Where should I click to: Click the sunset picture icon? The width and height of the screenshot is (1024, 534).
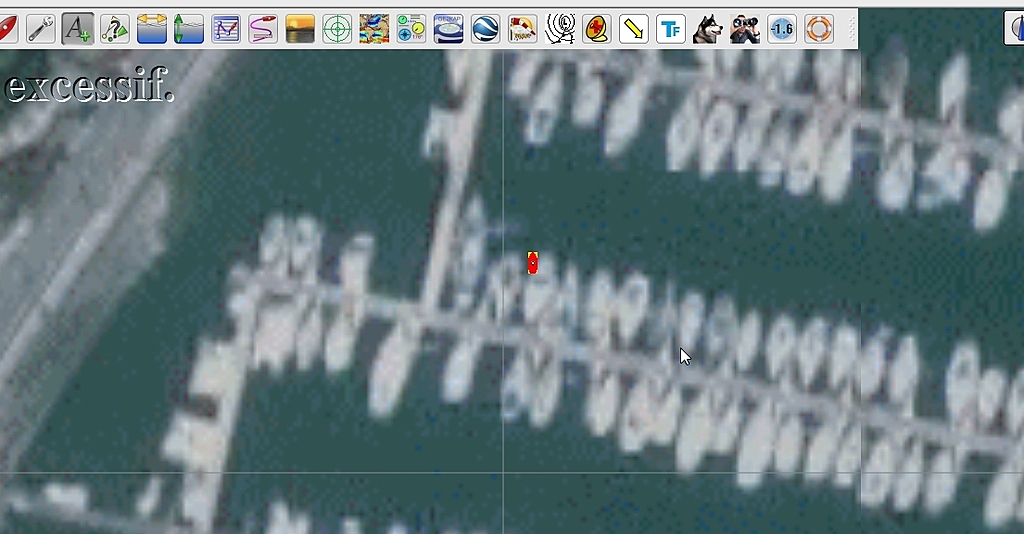300,29
